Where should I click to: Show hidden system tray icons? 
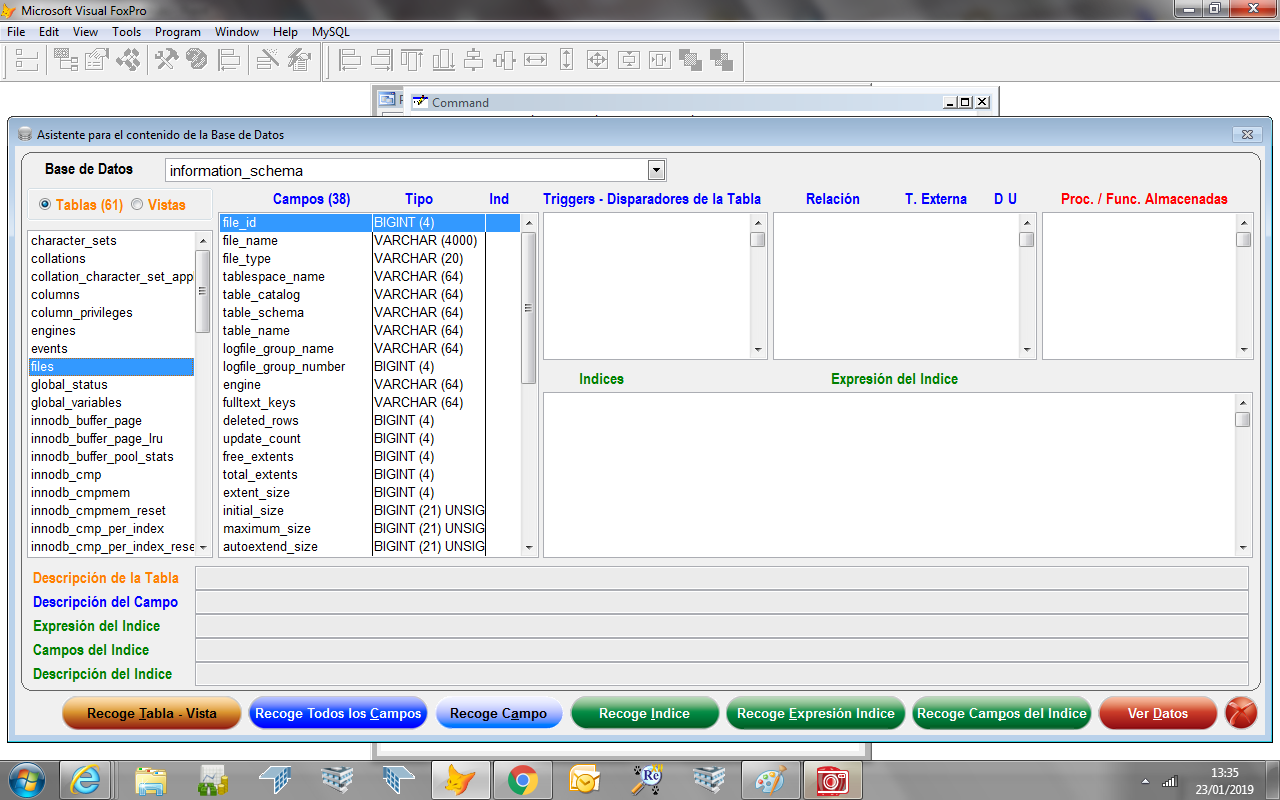[1145, 781]
